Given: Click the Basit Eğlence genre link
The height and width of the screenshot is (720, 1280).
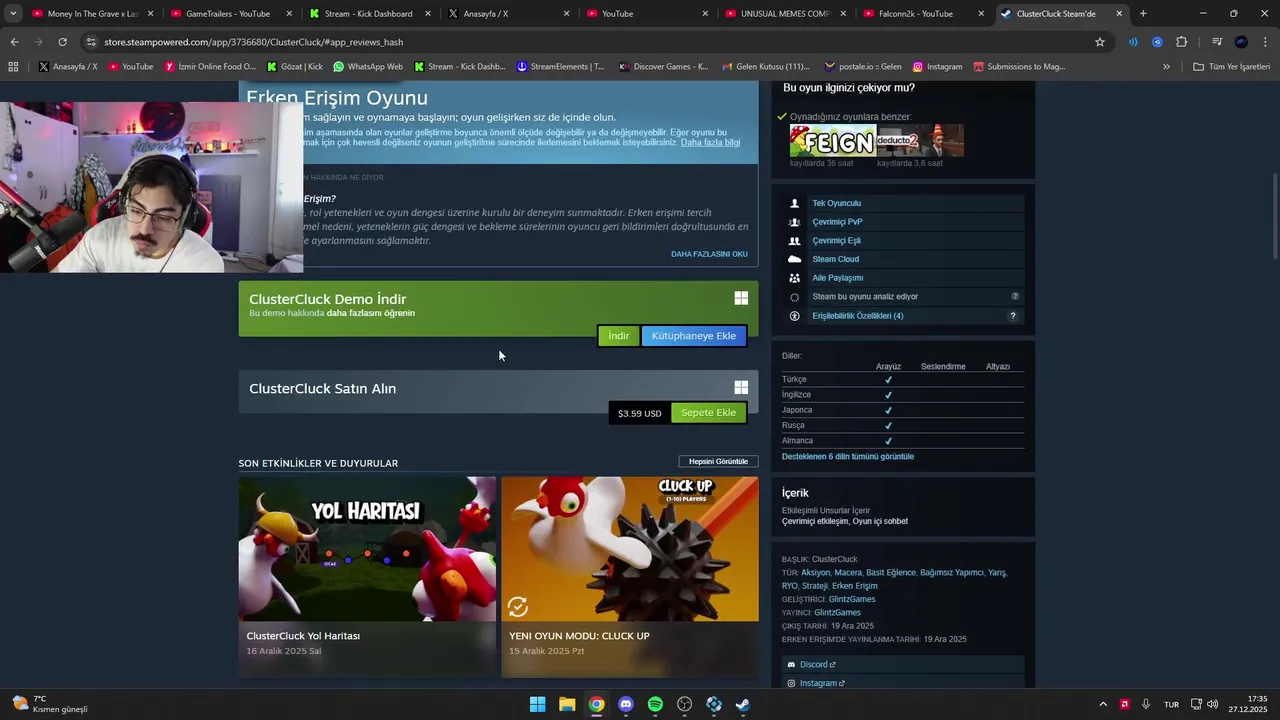Looking at the screenshot, I should (x=891, y=573).
